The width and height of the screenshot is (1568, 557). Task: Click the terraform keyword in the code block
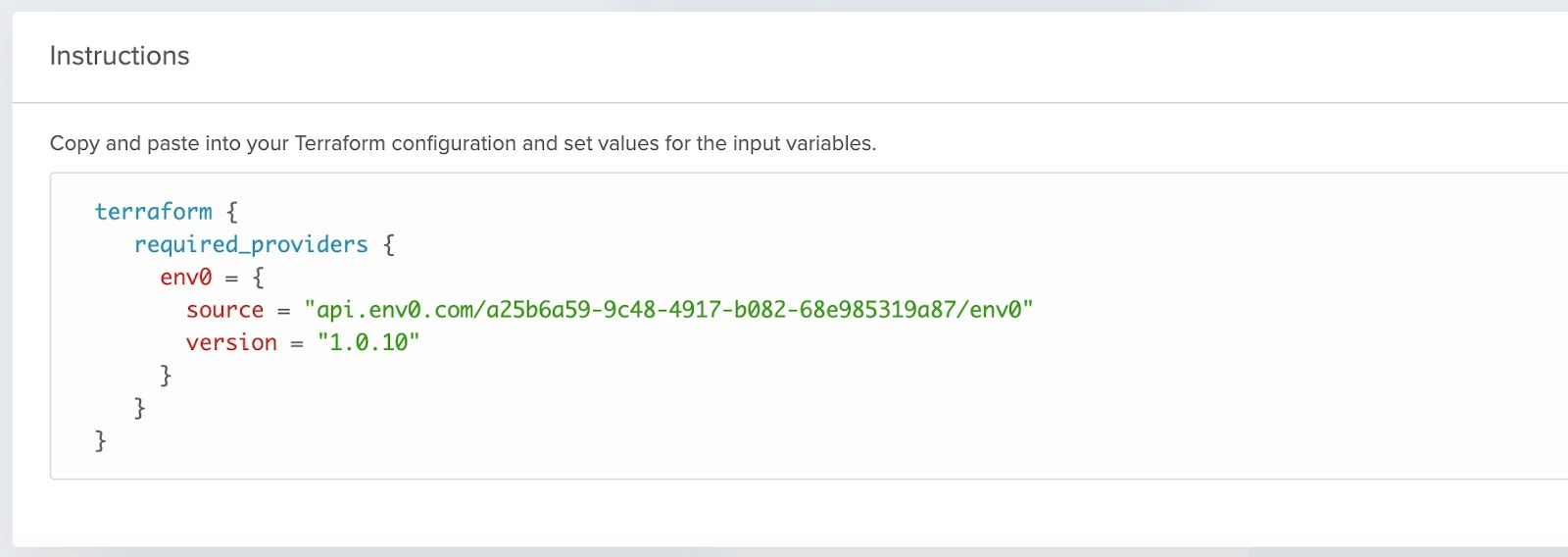(153, 212)
